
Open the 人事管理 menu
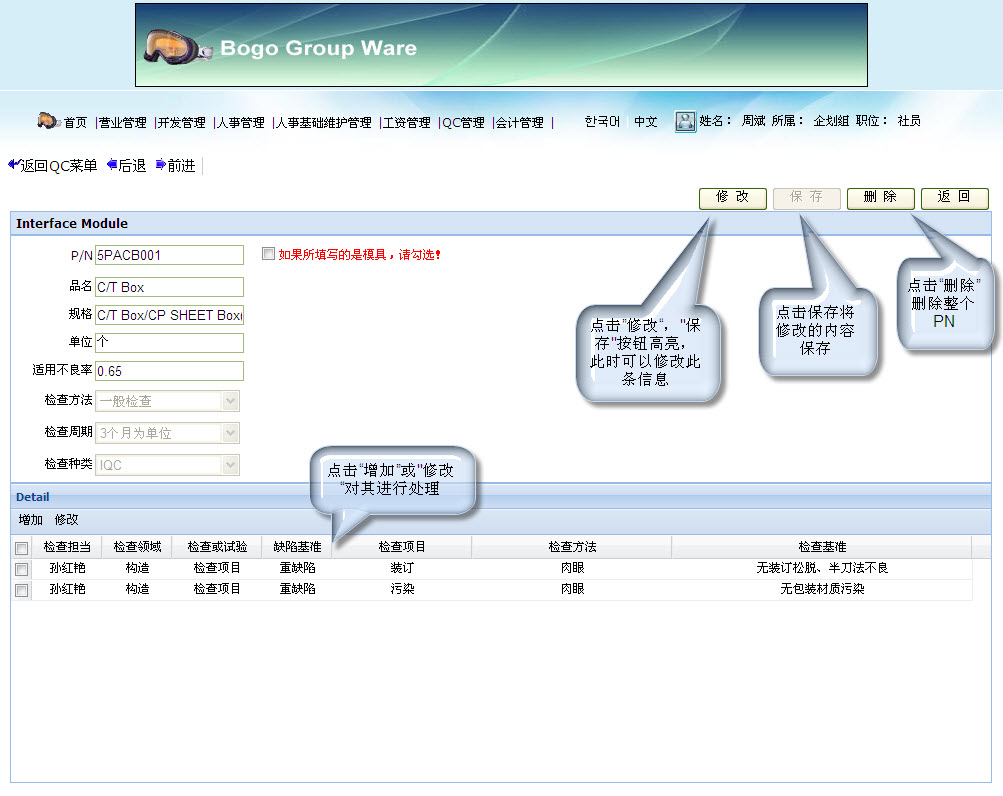point(241,122)
